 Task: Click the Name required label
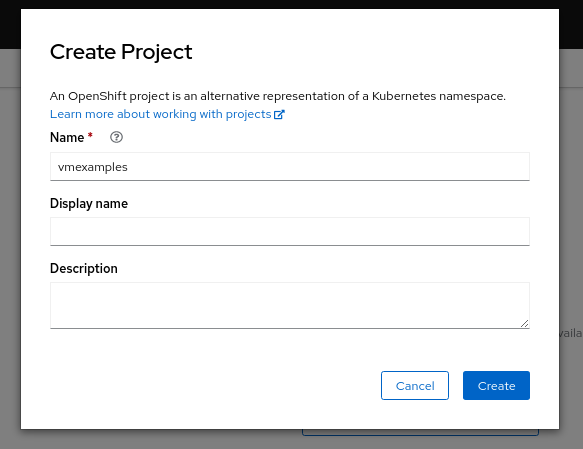pos(71,137)
